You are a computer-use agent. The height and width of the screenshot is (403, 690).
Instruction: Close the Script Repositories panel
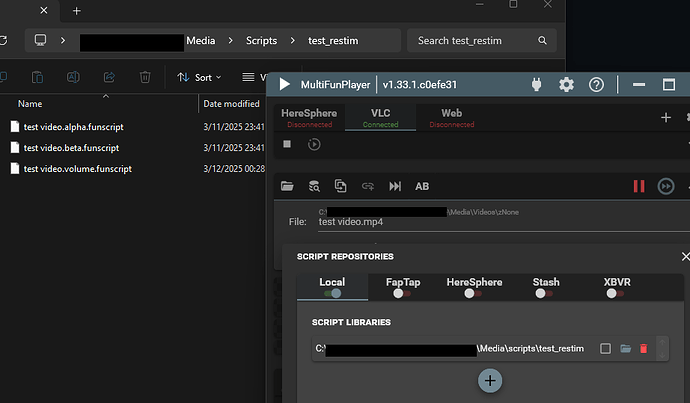pyautogui.click(x=685, y=256)
